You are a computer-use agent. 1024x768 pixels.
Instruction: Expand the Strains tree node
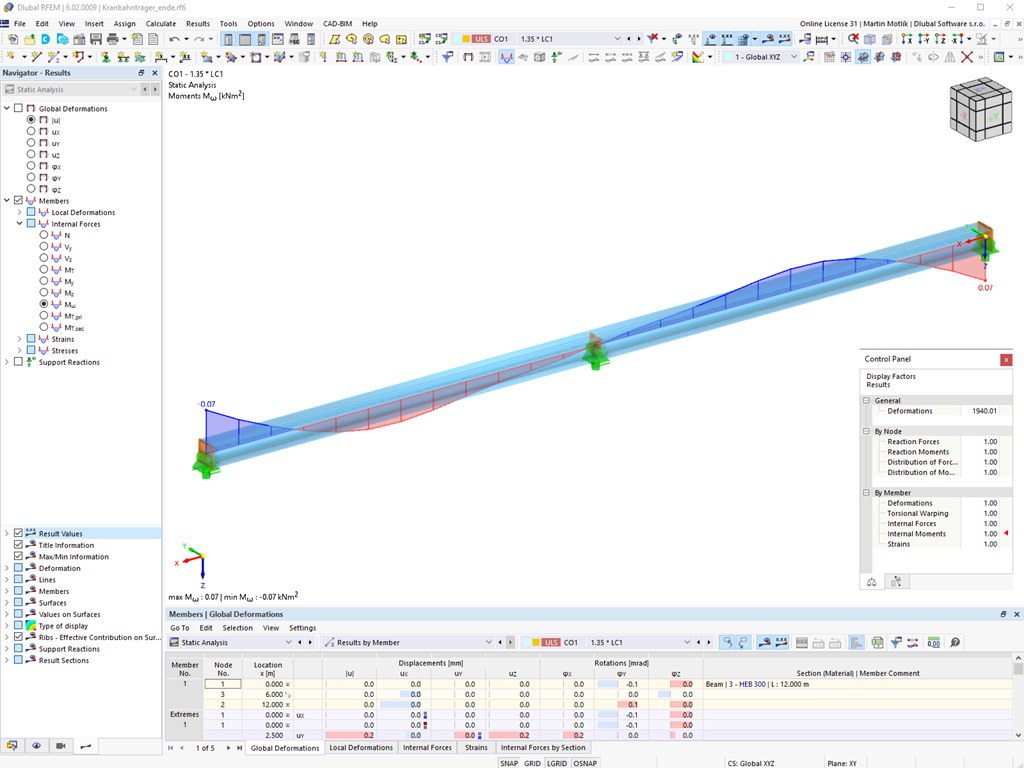click(20, 339)
